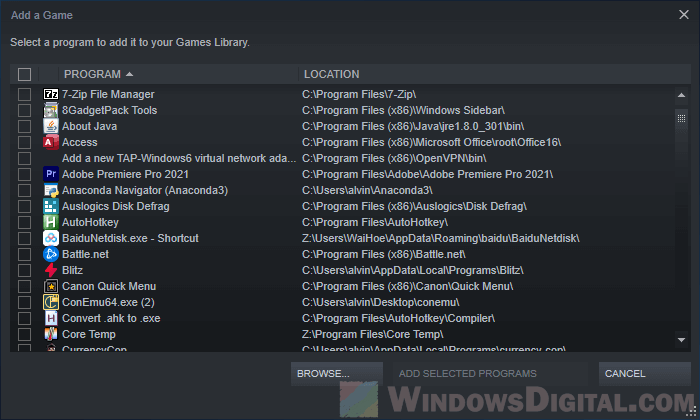Click the BROWSE... button
700x420 pixels.
[337, 374]
